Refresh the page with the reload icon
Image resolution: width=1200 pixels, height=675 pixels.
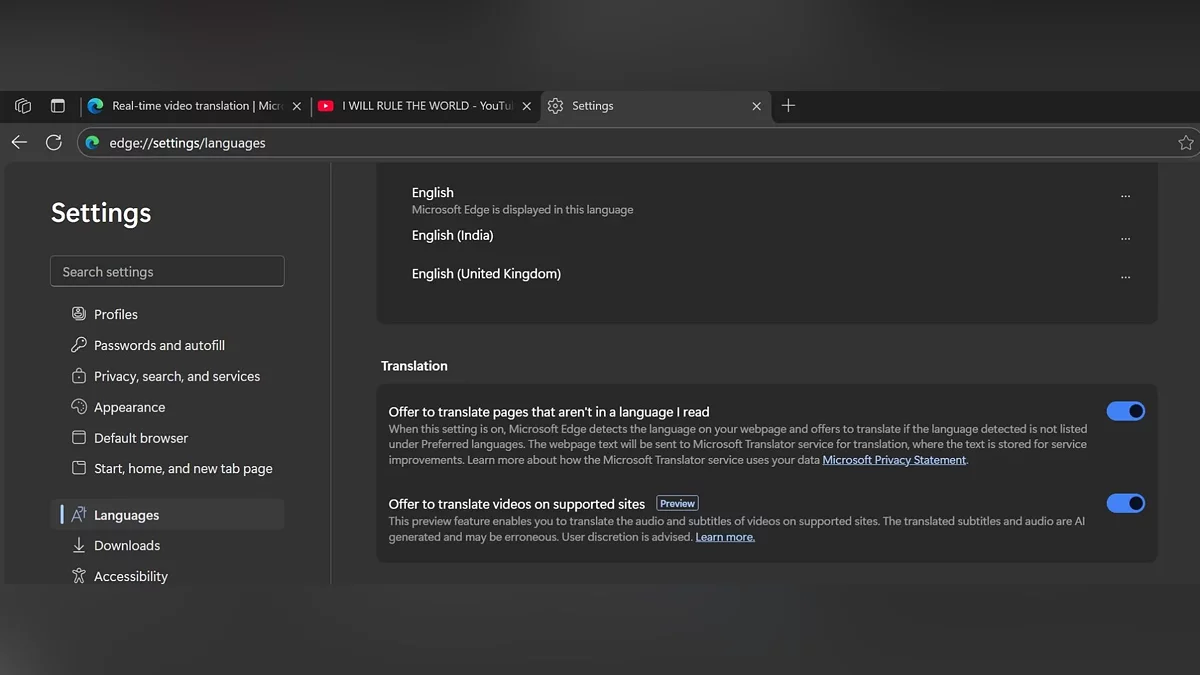[54, 143]
